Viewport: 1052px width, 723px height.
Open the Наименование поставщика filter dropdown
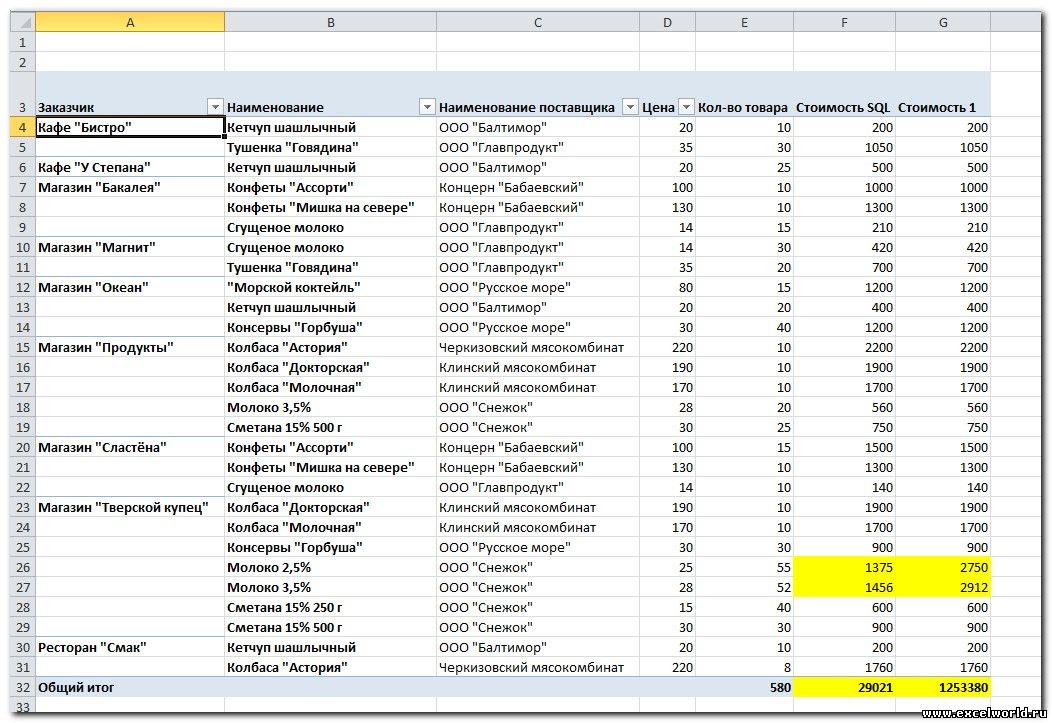click(x=630, y=107)
